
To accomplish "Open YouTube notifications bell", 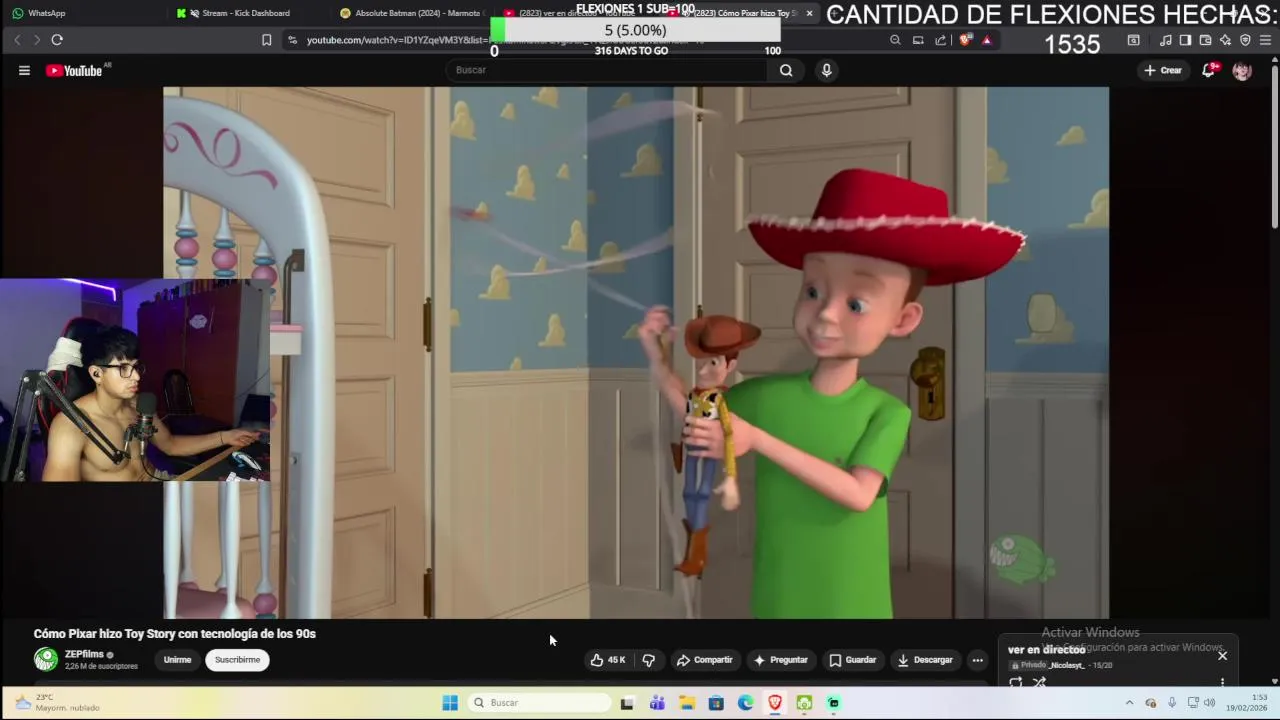I will [1208, 70].
